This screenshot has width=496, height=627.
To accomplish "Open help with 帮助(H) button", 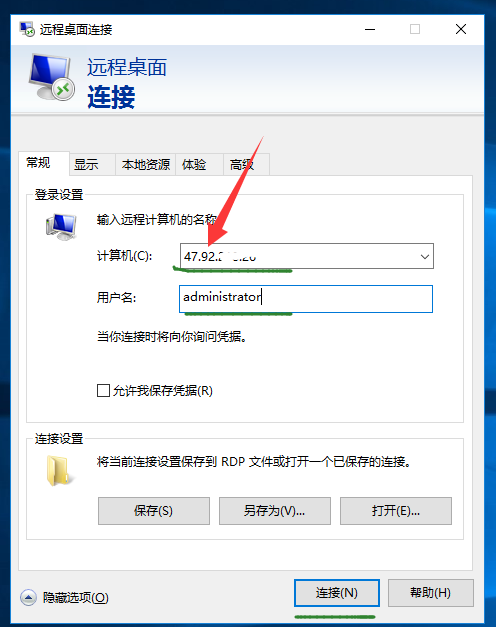I will coord(431,593).
